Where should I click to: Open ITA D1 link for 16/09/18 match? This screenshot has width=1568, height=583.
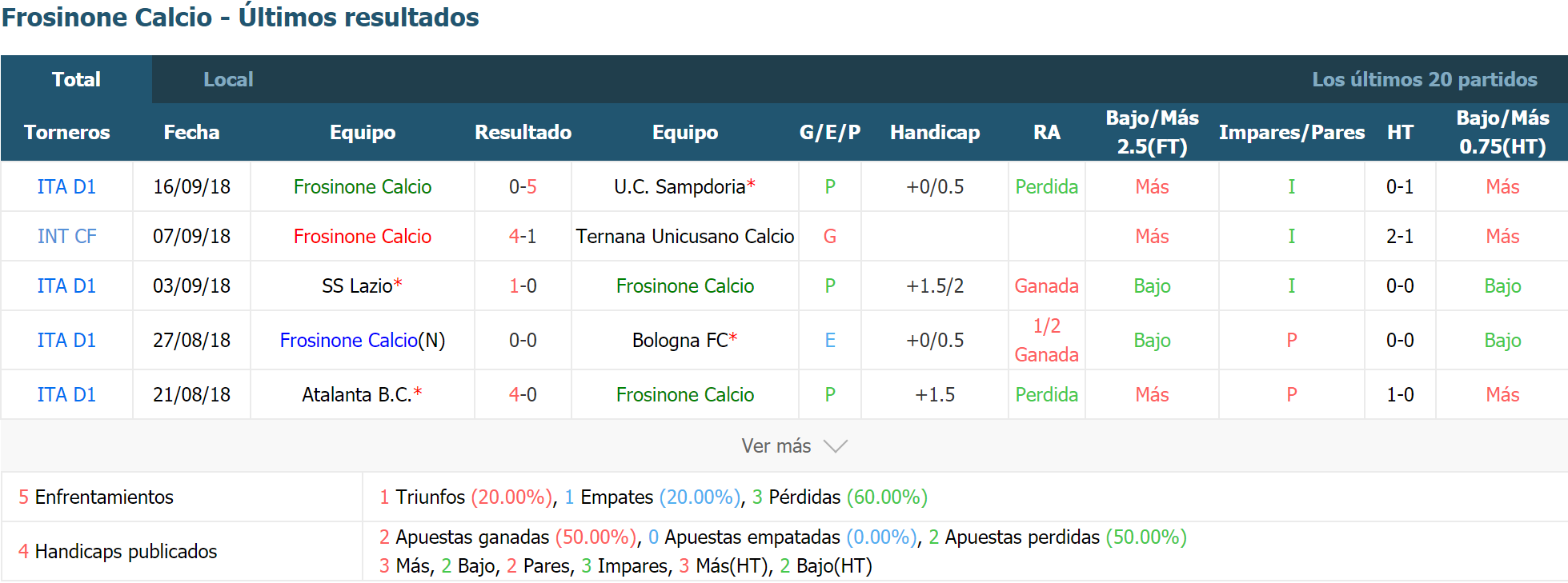tap(66, 186)
